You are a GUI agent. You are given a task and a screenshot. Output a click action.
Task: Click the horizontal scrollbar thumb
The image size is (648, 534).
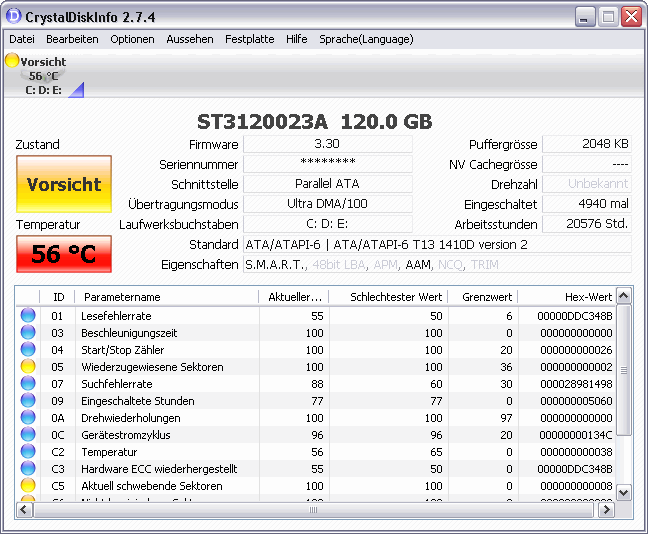(x=314, y=510)
